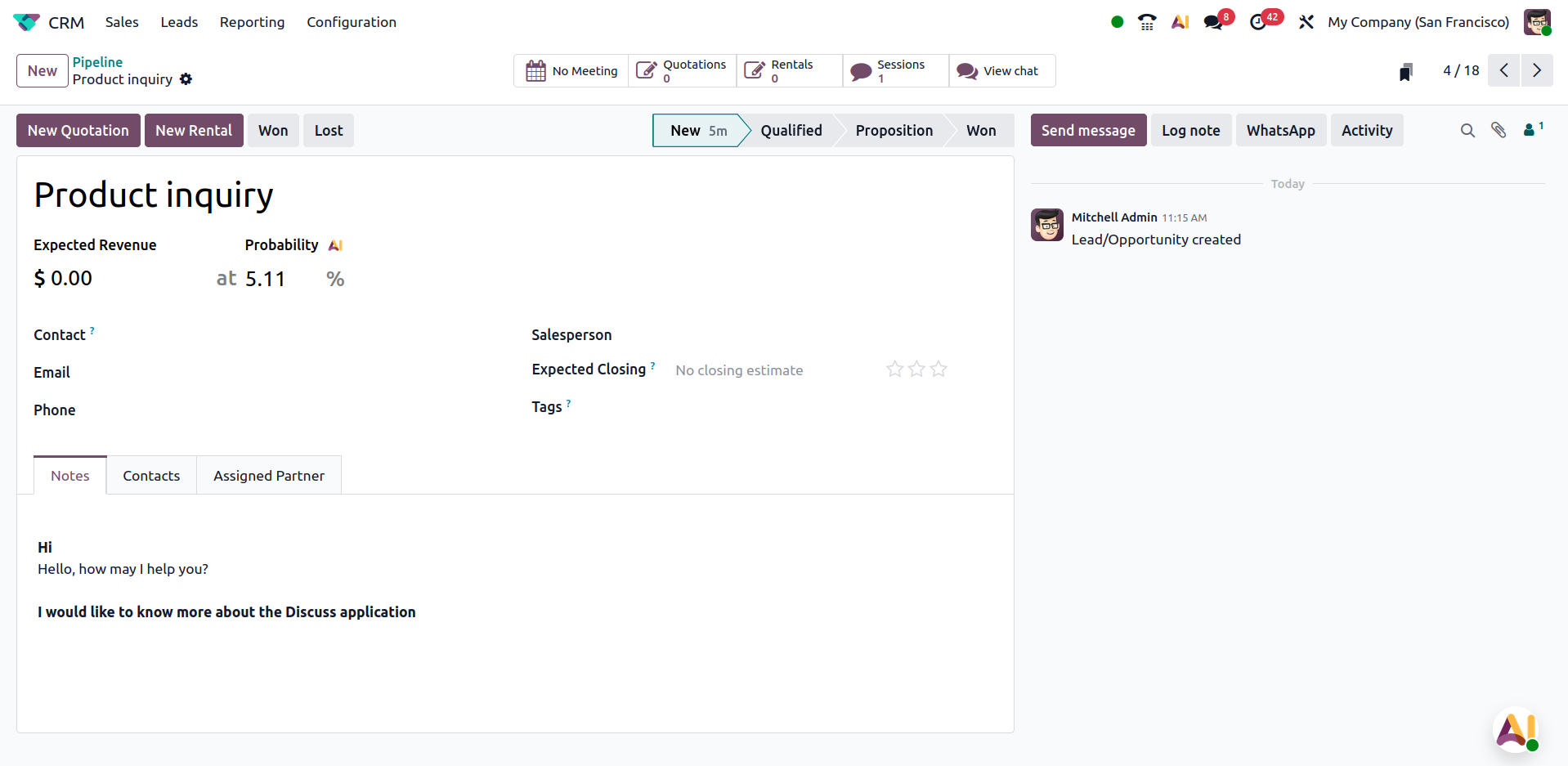Click the bookmark icon near record pager
Screen dimensions: 1568x766
click(x=1405, y=72)
